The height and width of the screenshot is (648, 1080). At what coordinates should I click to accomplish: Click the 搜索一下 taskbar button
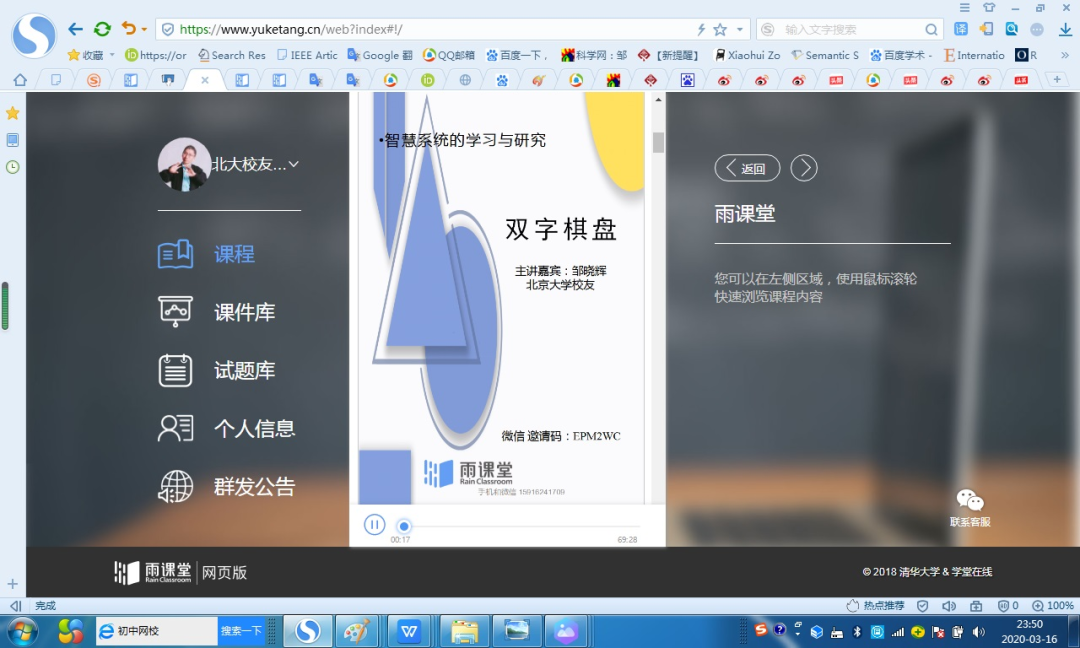click(241, 631)
